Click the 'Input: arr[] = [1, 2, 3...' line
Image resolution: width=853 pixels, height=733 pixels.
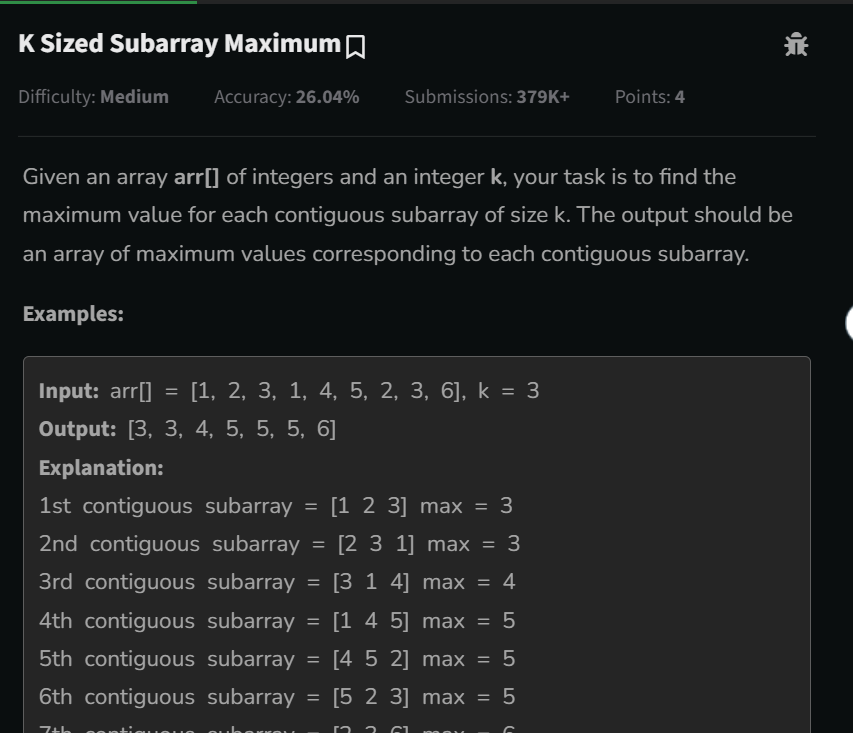tap(289, 391)
